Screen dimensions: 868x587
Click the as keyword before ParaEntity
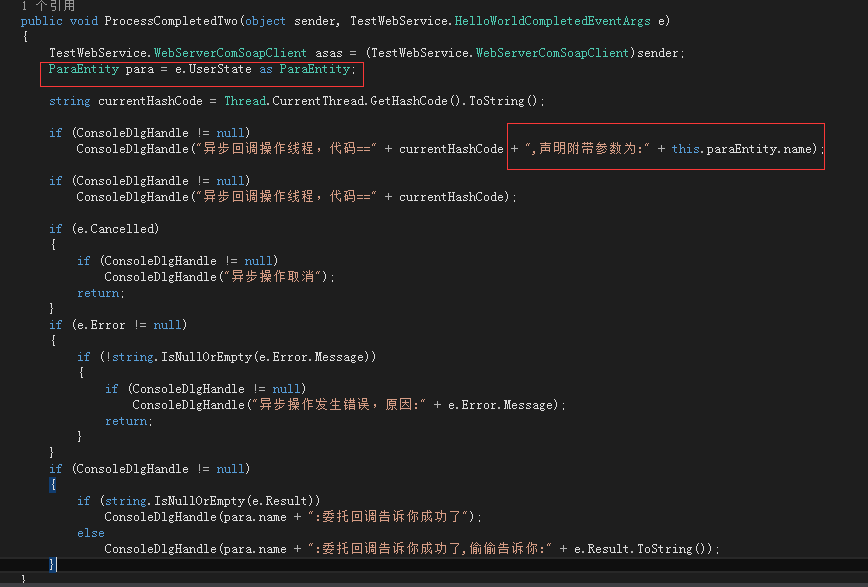pyautogui.click(x=266, y=69)
